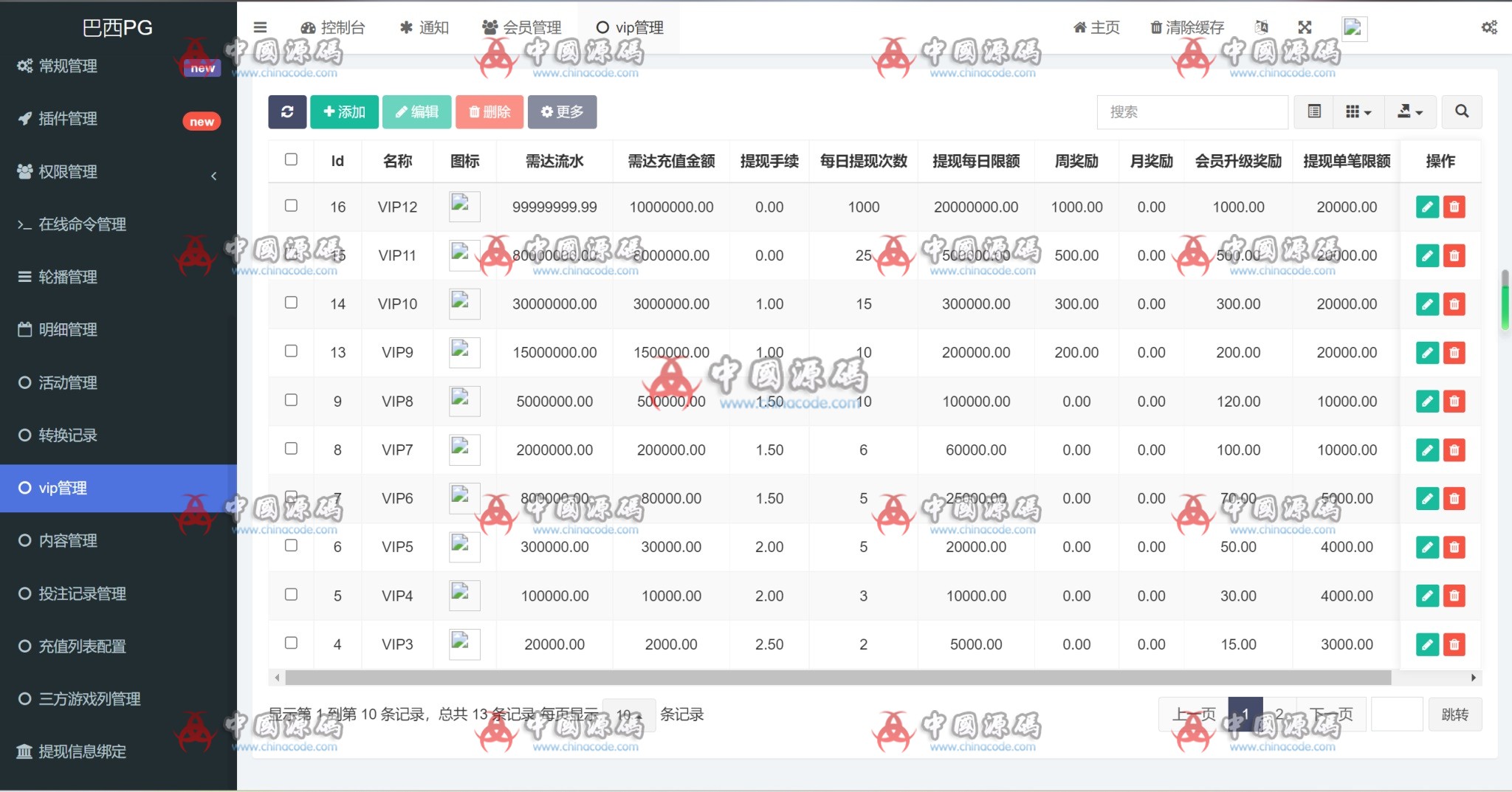Open the table detail view icon

pos(1315,111)
